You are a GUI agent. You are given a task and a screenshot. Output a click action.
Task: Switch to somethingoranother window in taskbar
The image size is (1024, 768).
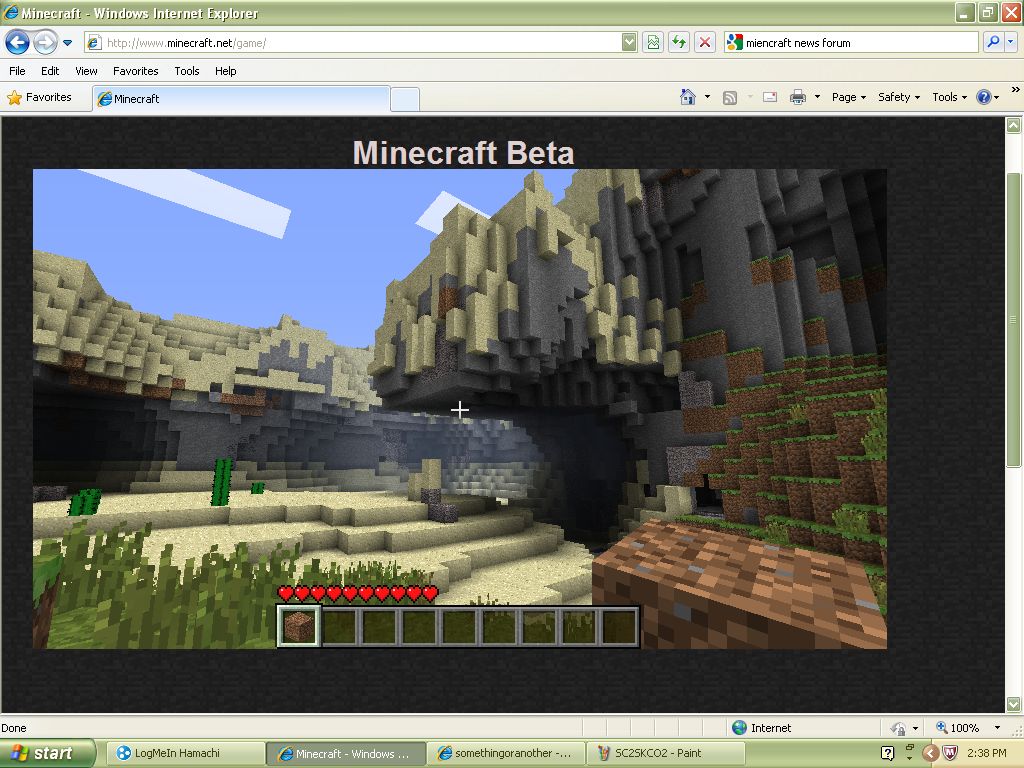(x=506, y=754)
